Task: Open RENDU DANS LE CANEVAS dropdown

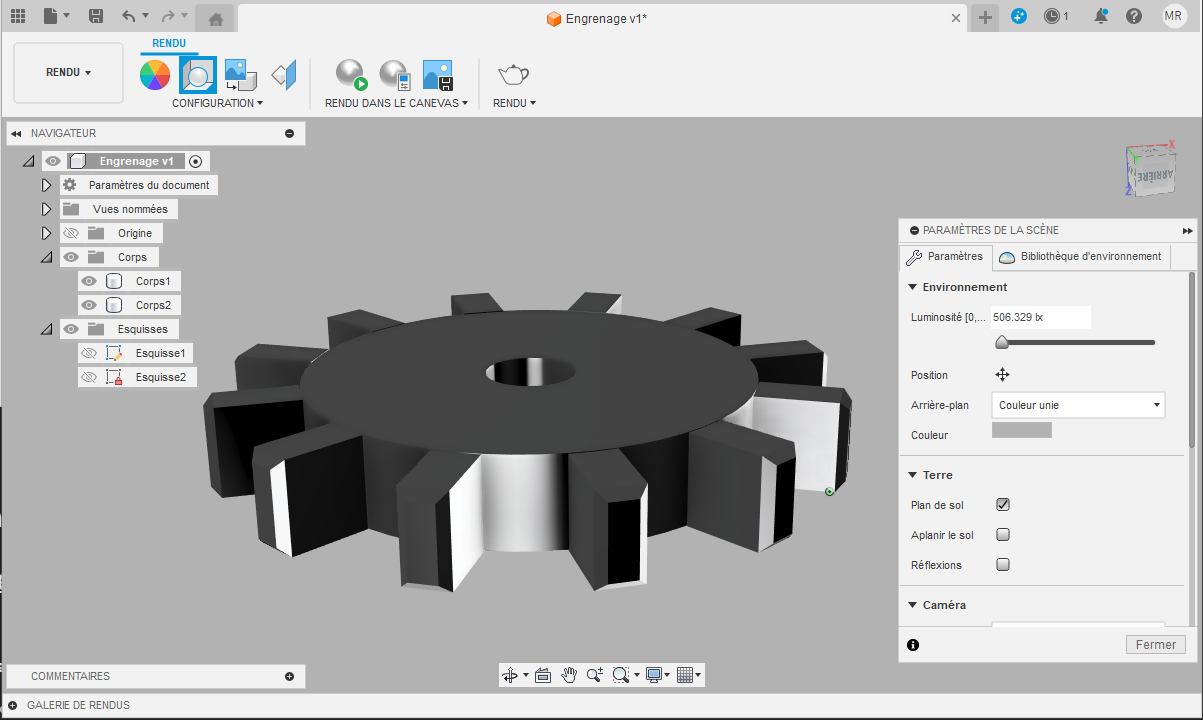Action: (396, 103)
